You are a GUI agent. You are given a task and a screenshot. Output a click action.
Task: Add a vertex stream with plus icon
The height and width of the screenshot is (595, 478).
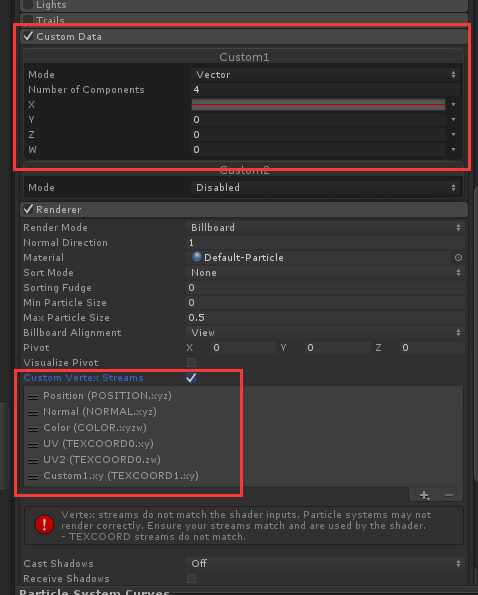[425, 495]
